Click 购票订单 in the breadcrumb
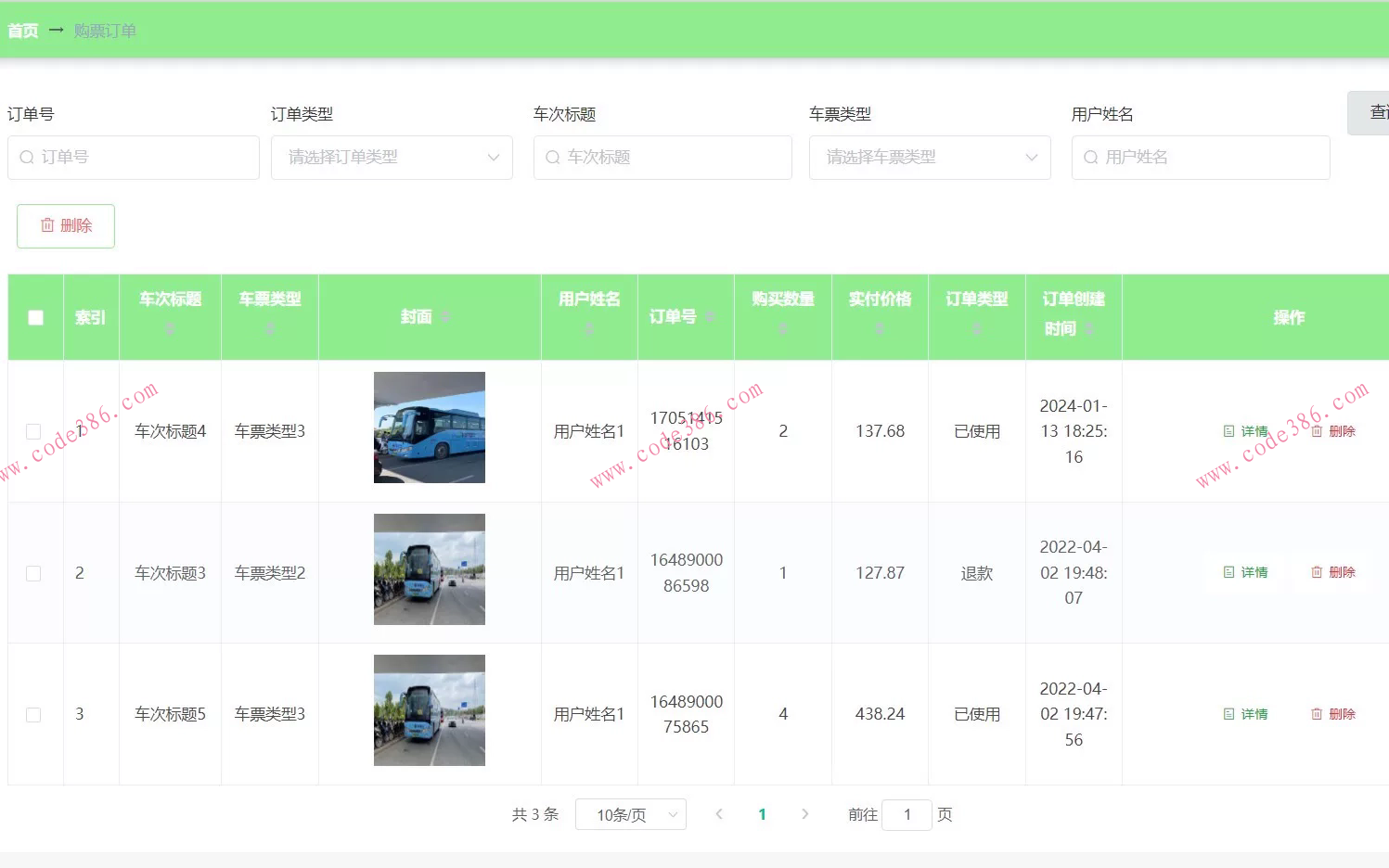 [104, 30]
